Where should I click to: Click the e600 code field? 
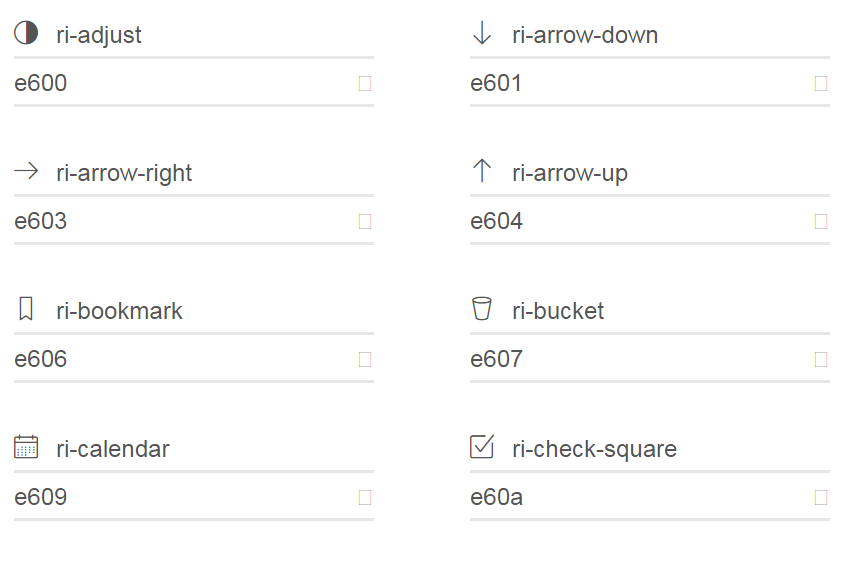point(180,83)
